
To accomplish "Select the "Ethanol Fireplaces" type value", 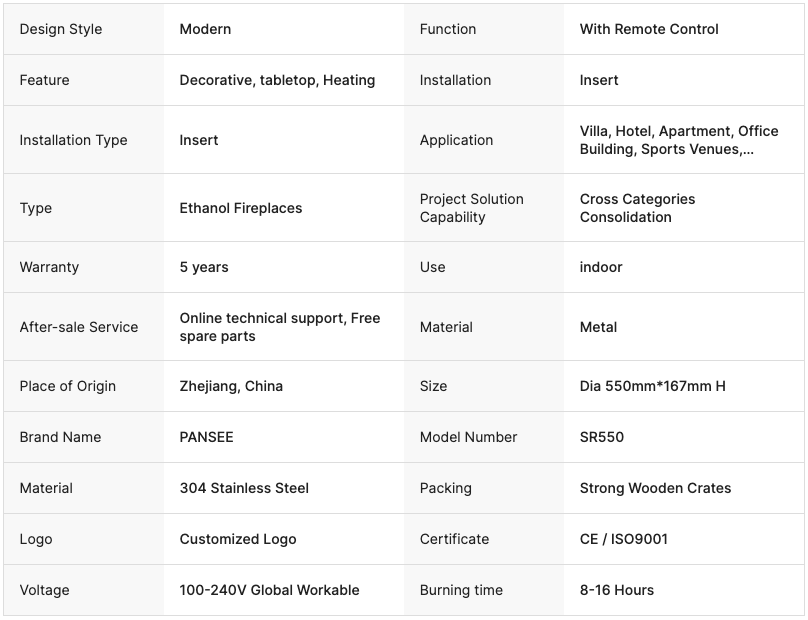I will click(x=240, y=208).
